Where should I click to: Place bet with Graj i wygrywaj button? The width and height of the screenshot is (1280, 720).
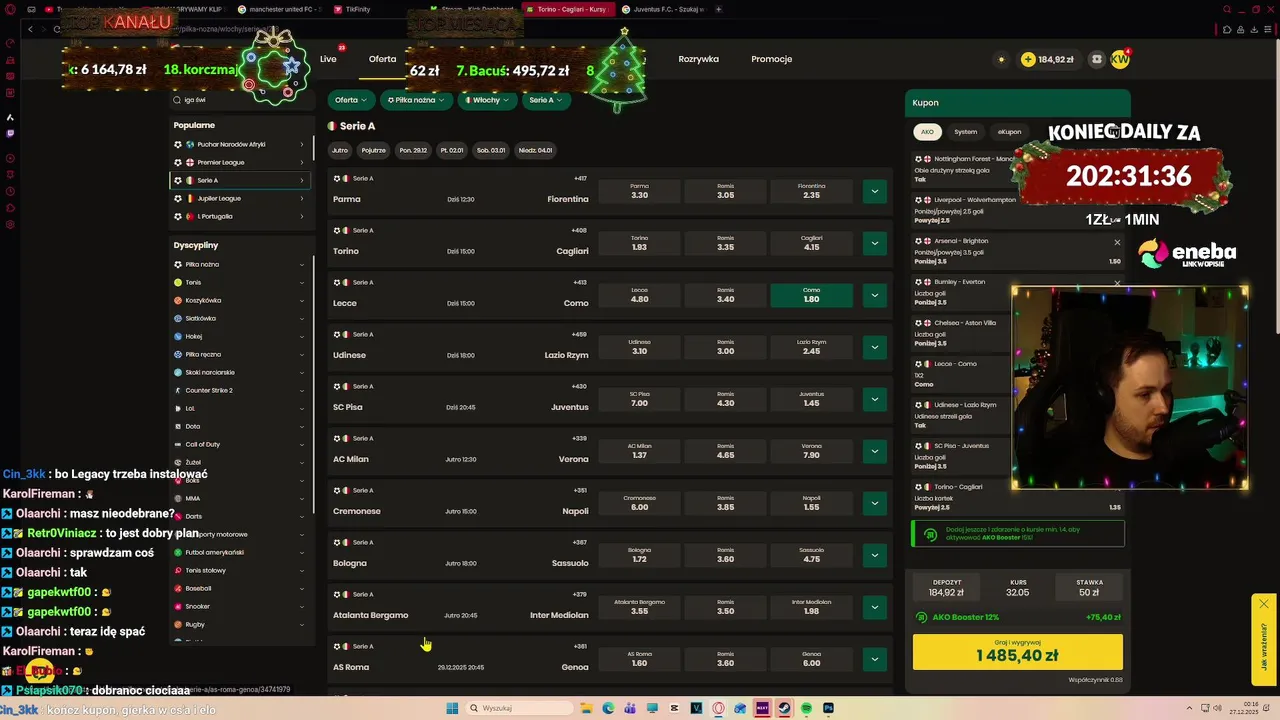tap(1017, 651)
